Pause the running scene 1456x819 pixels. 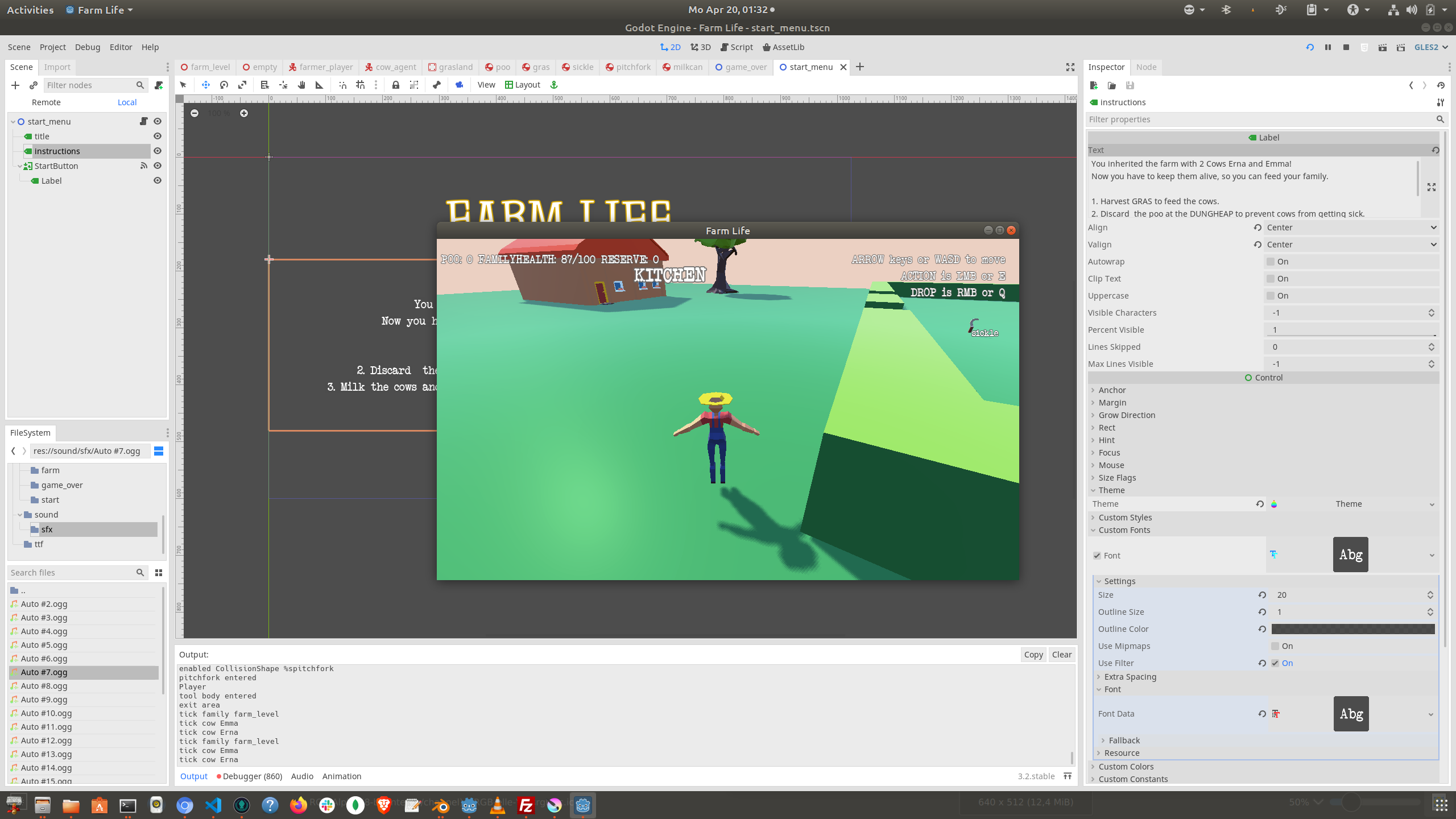[1327, 47]
